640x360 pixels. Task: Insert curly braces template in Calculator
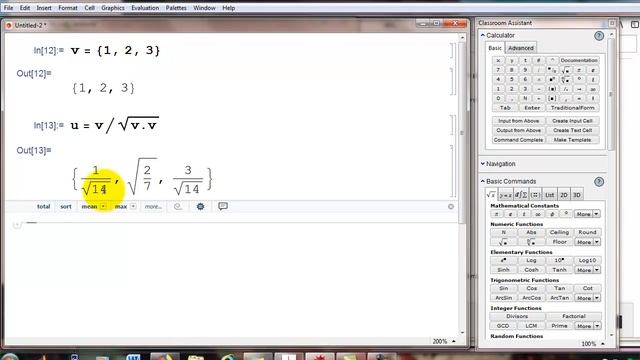(x=552, y=98)
